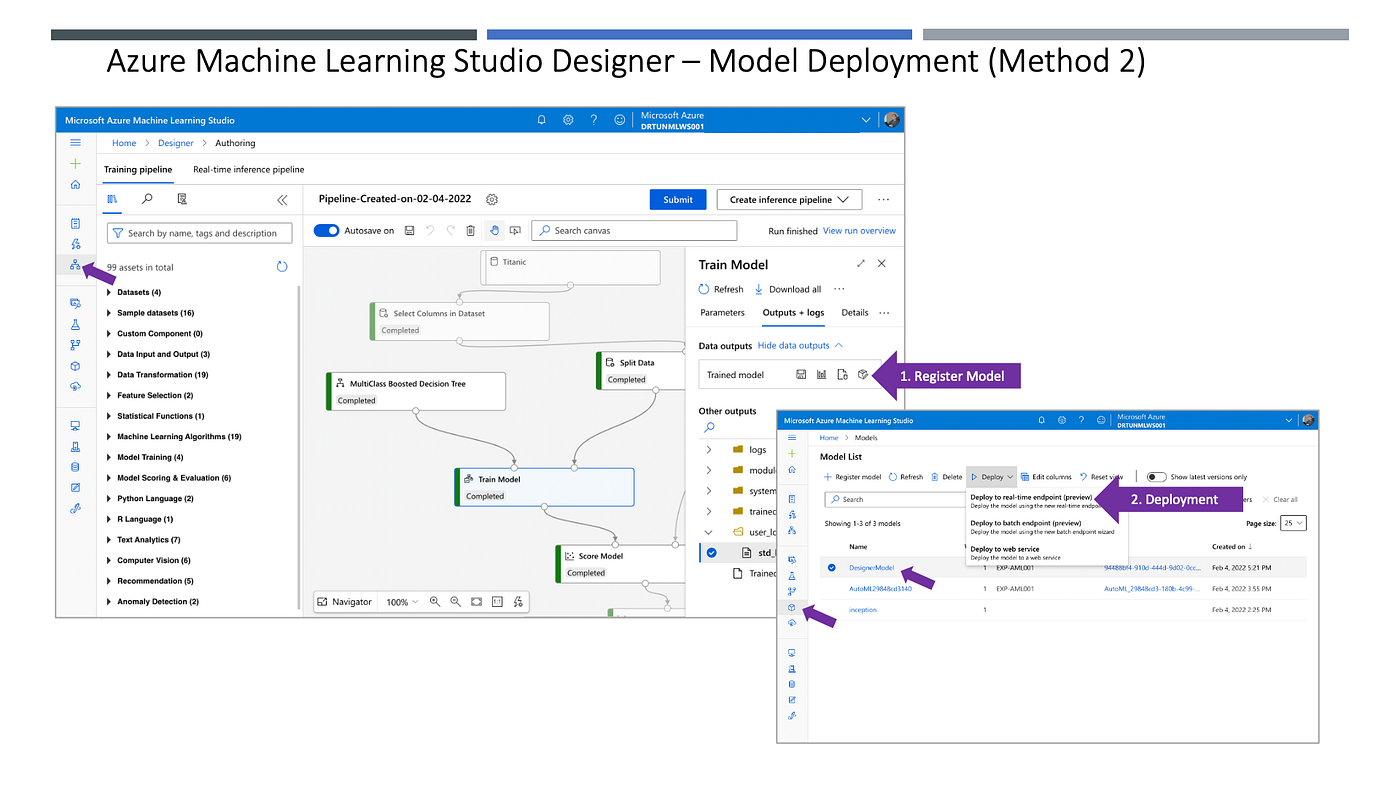Open hamburger menu in Designer window sidebar
1400x788 pixels.
click(x=75, y=143)
